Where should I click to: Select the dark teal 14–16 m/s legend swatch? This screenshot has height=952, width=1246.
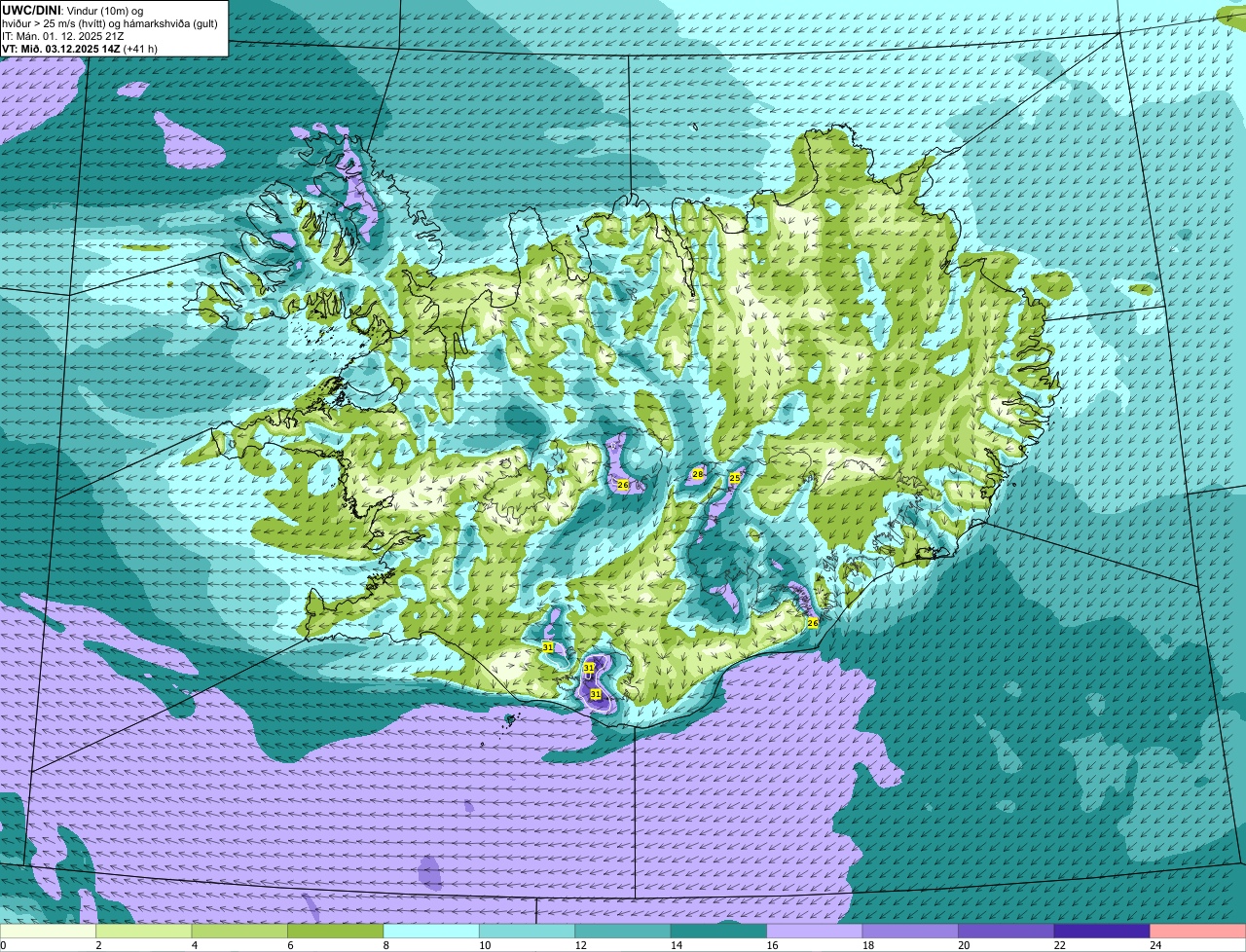[x=719, y=931]
